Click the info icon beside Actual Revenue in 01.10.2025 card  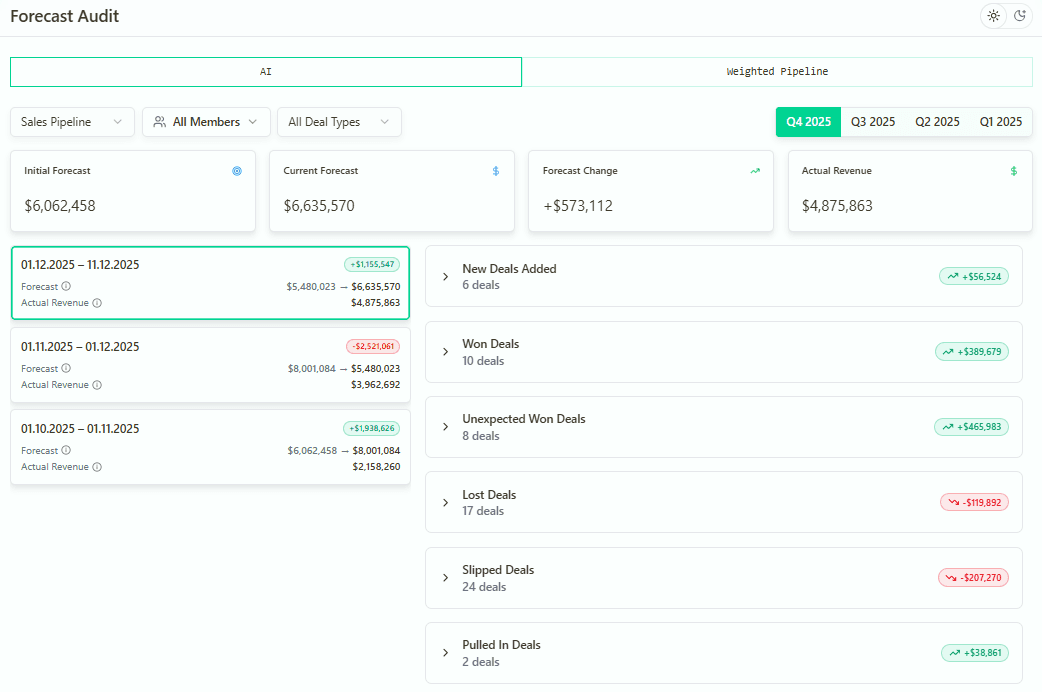[96, 467]
